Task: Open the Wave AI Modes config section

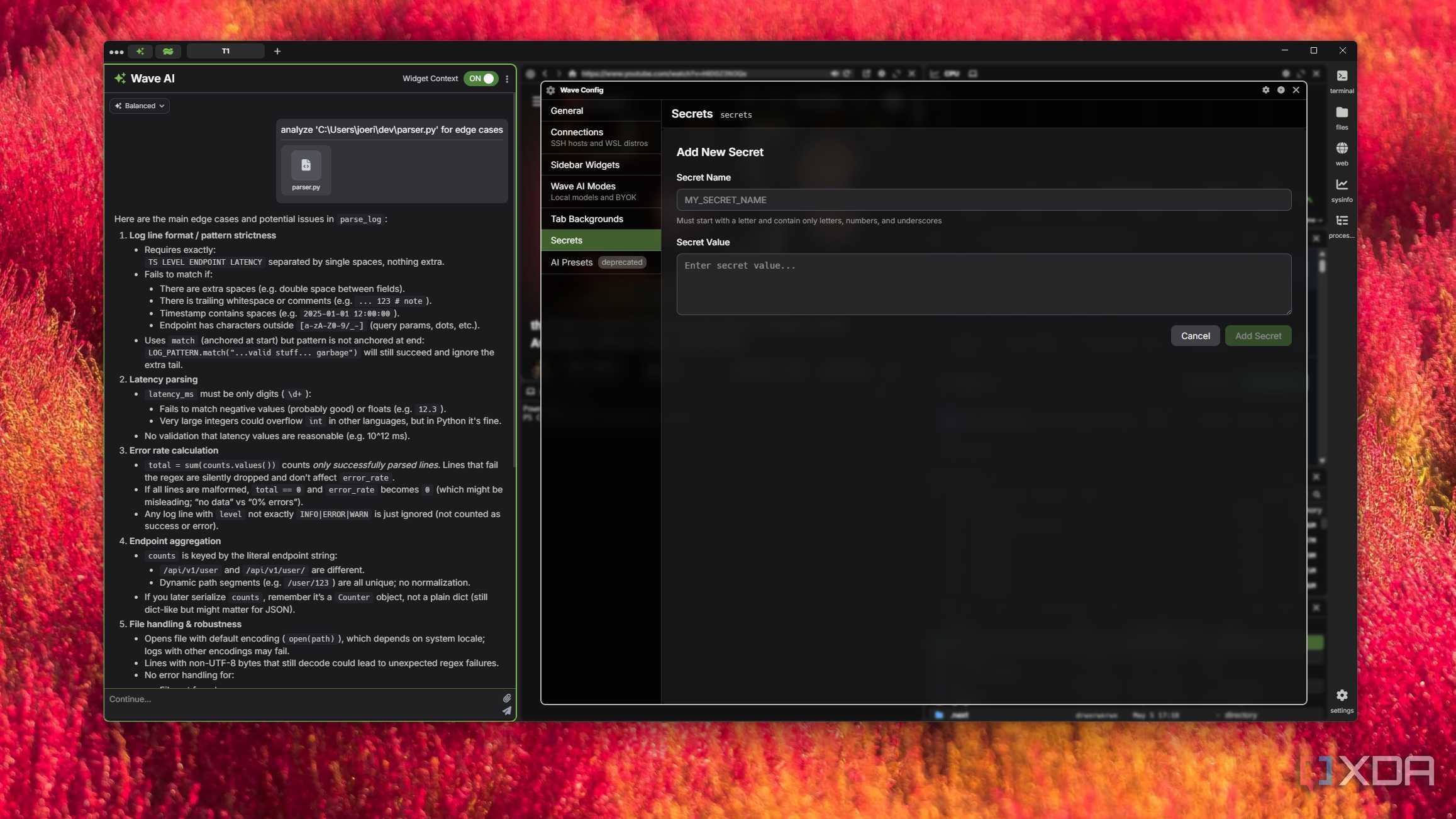Action: point(601,192)
